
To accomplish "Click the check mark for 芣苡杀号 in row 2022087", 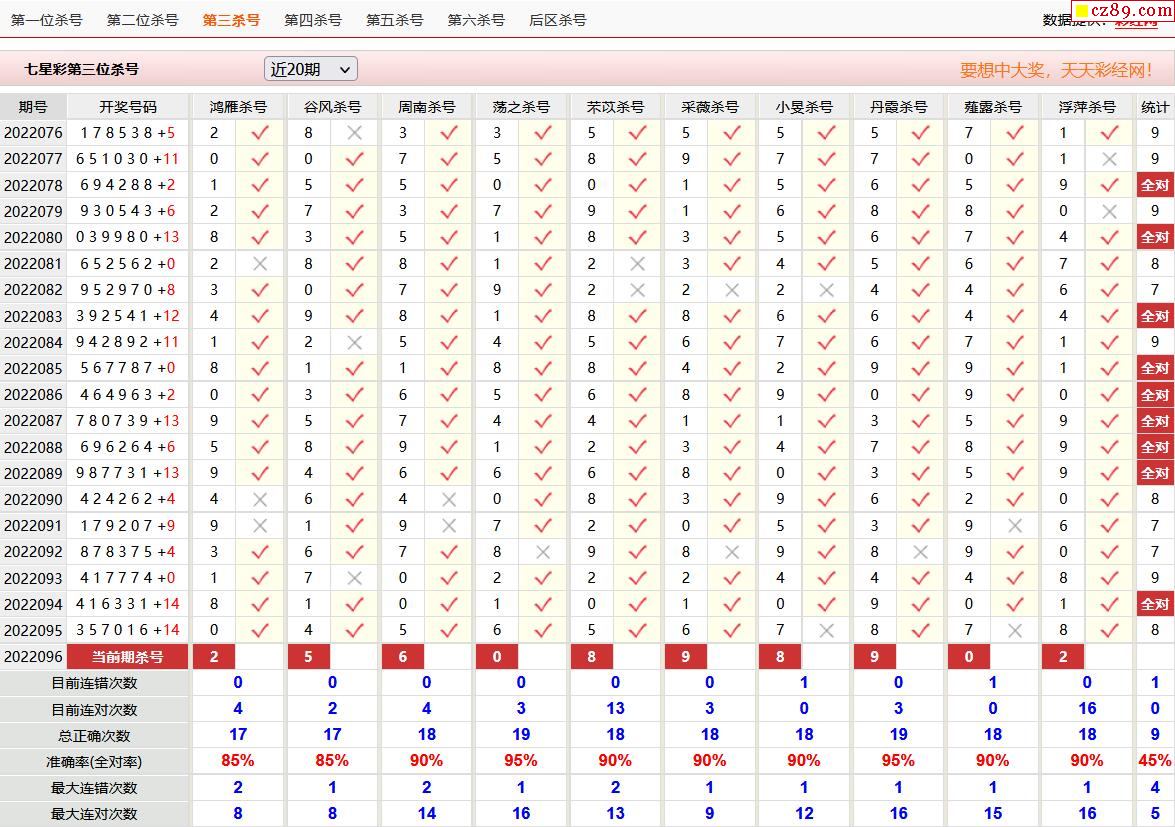I will coord(638,421).
